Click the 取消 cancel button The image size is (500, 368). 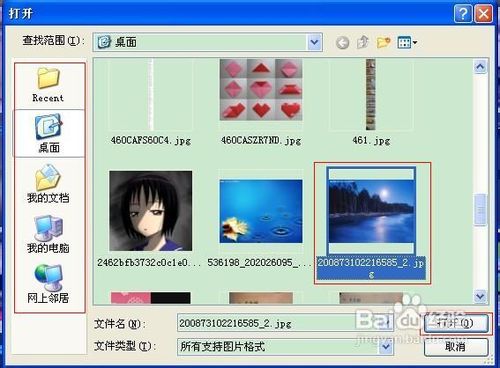click(x=455, y=347)
